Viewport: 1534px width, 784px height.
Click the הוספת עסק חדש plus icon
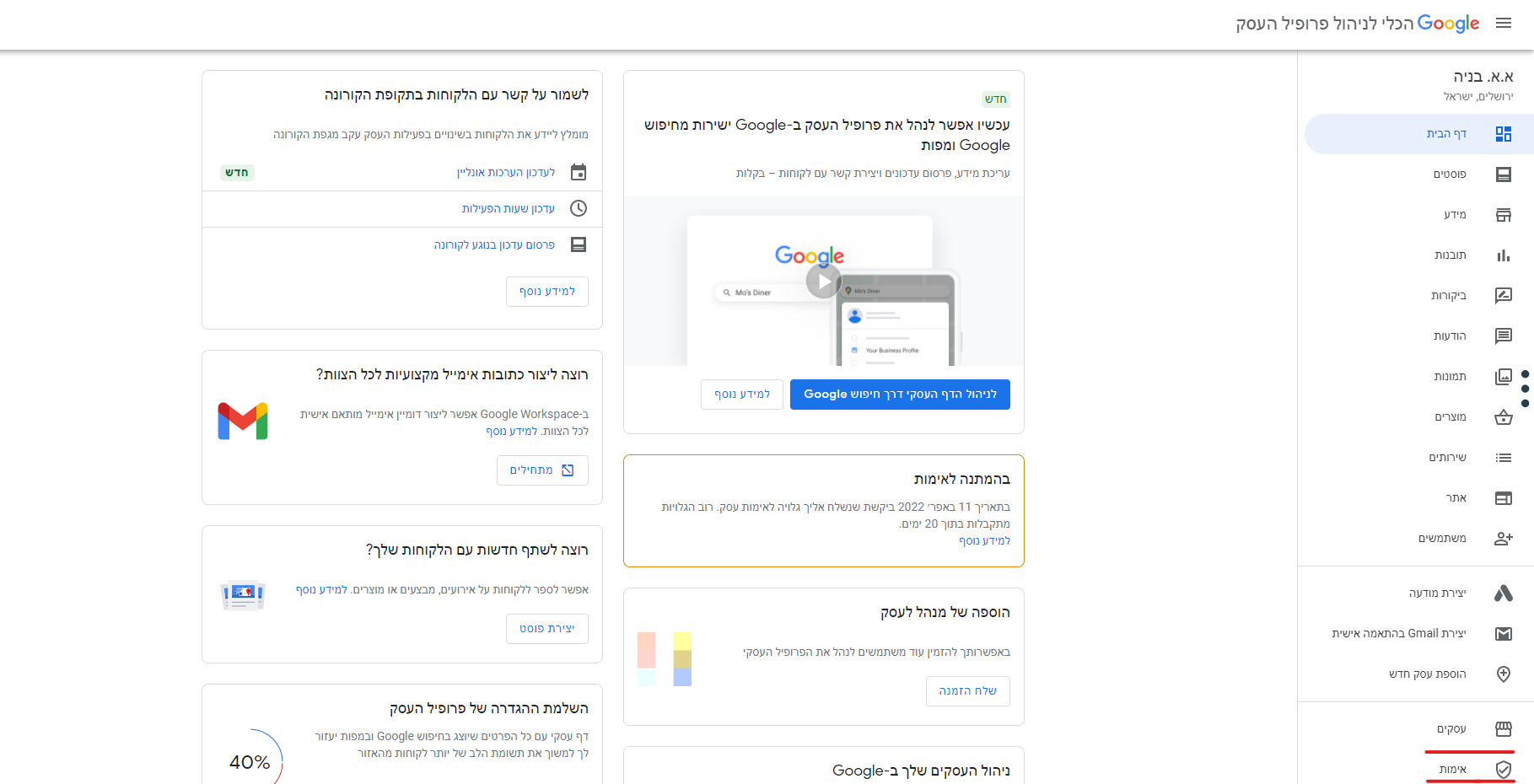pyautogui.click(x=1504, y=674)
